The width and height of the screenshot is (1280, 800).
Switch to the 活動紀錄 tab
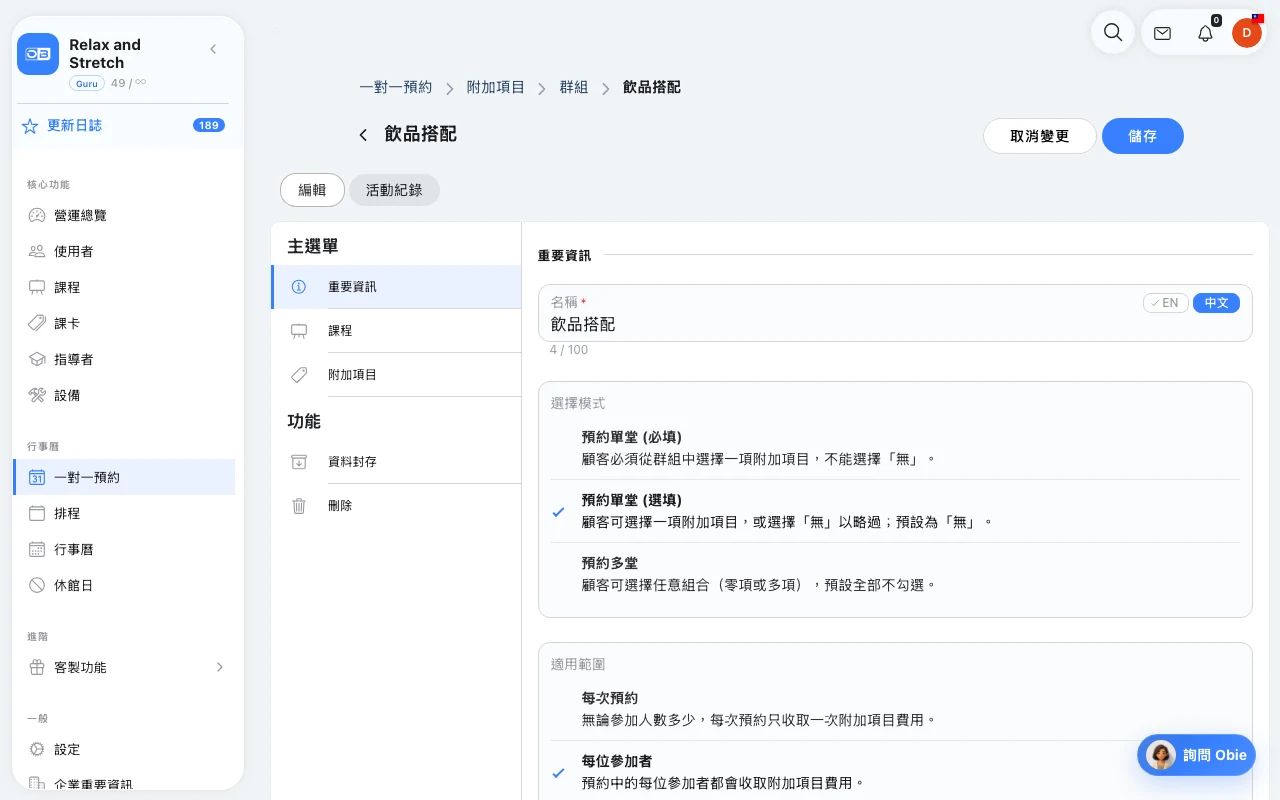[394, 190]
